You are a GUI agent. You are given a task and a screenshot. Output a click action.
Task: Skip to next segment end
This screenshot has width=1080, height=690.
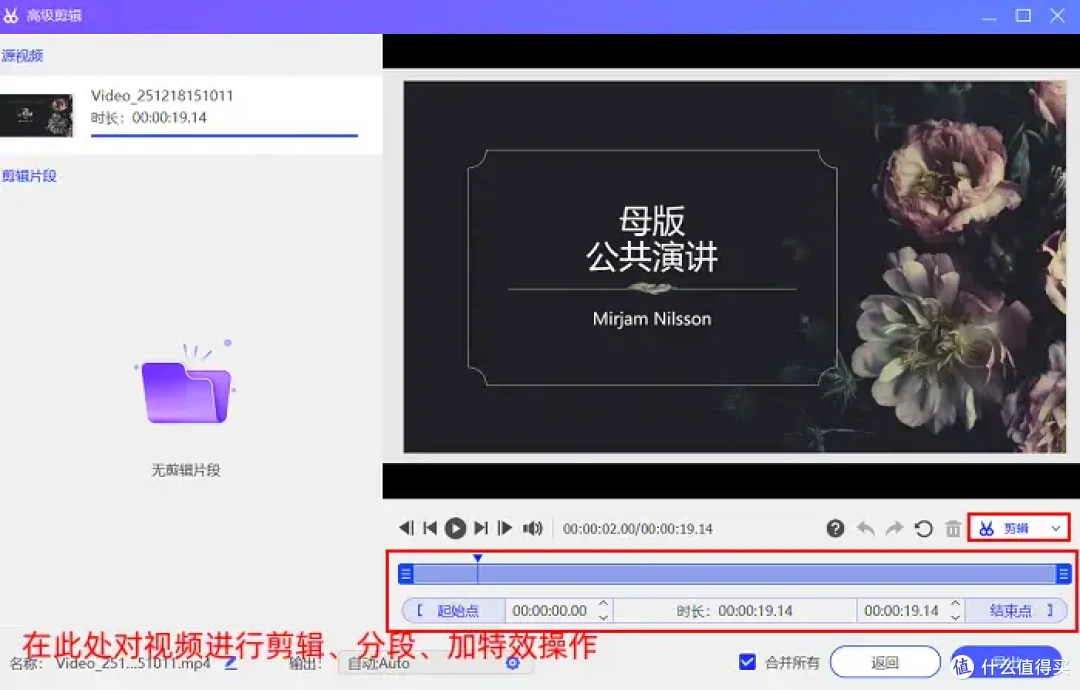click(x=481, y=528)
